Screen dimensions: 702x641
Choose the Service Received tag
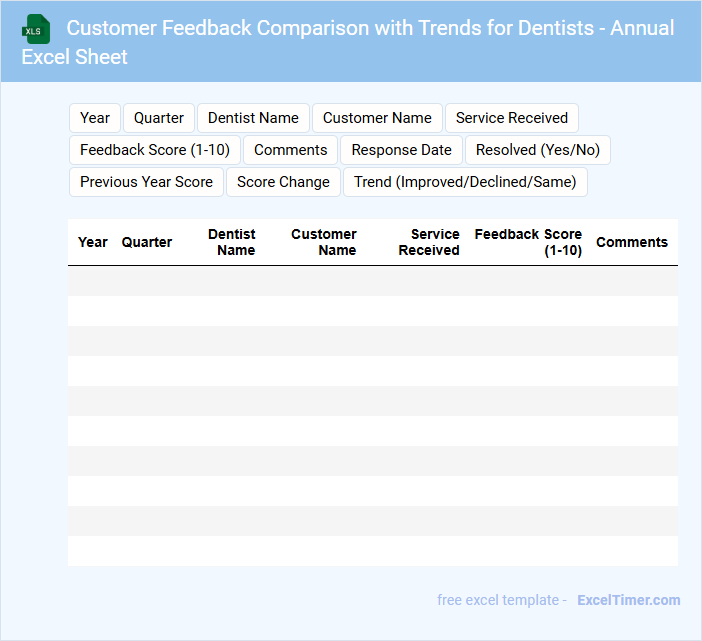click(x=511, y=118)
